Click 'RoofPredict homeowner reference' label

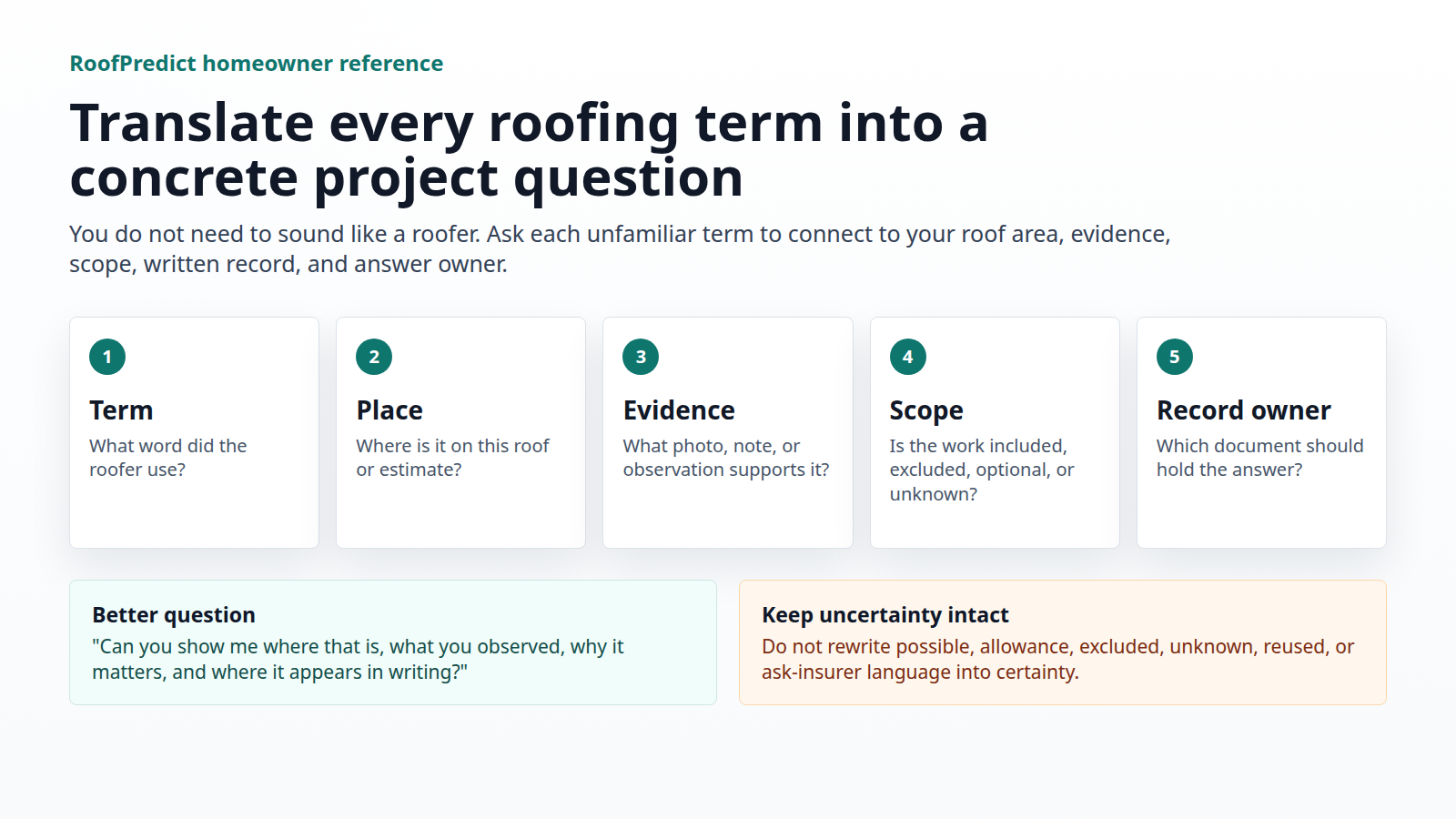coord(257,64)
